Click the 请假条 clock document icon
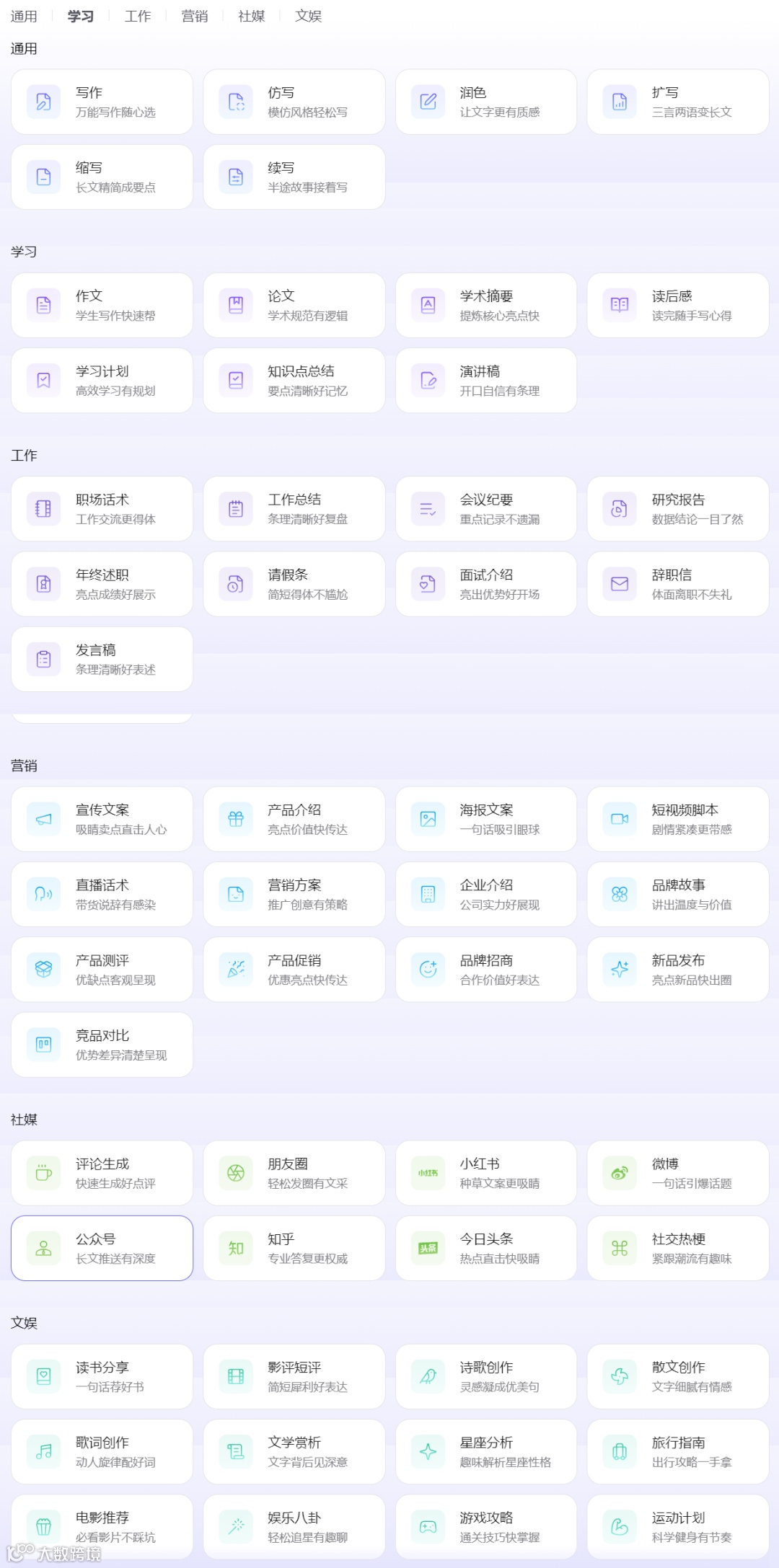The width and height of the screenshot is (779, 1568). pyautogui.click(x=236, y=584)
